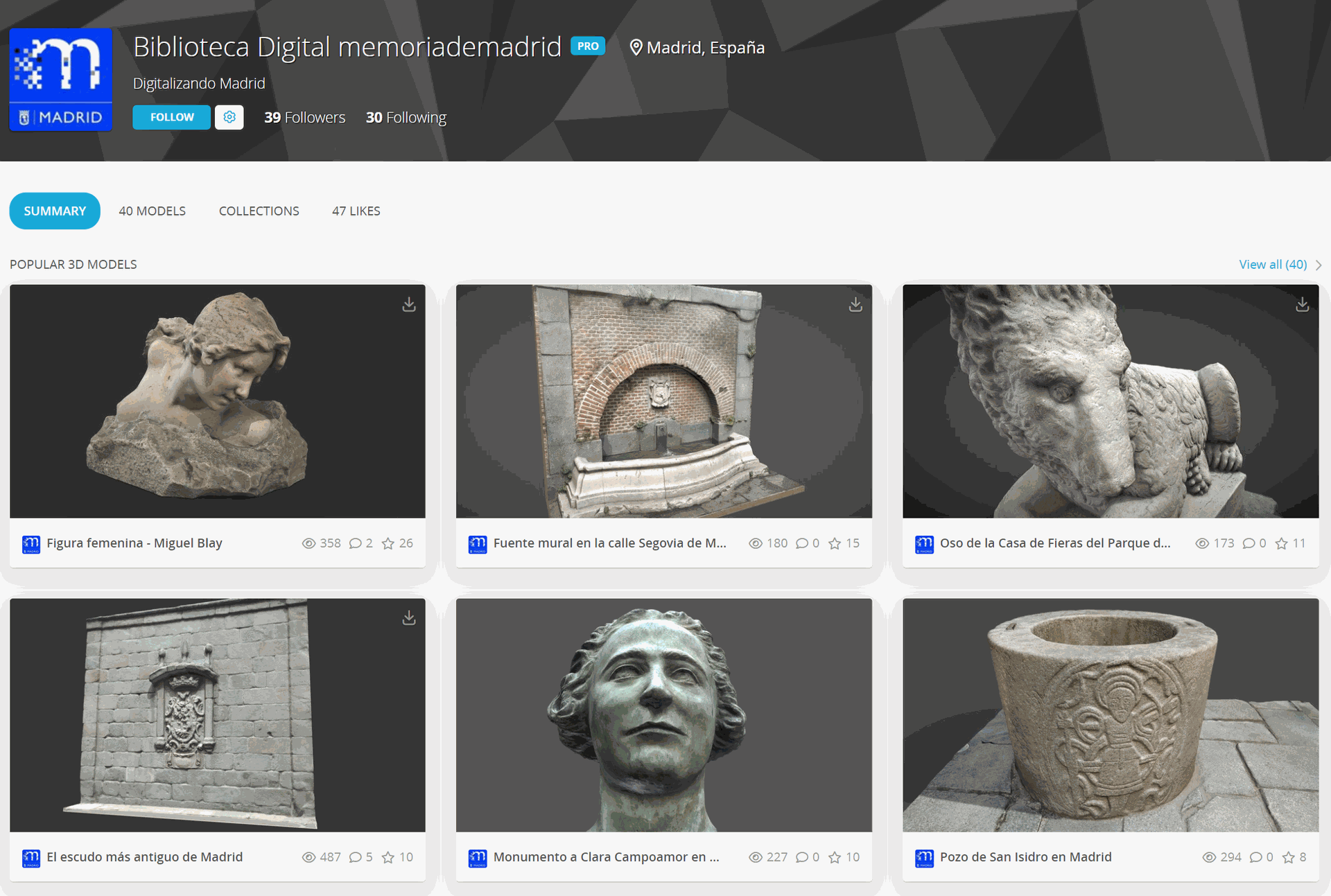The height and width of the screenshot is (896, 1331).
Task: Click views eye icon on Fuente mural
Action: (x=756, y=543)
